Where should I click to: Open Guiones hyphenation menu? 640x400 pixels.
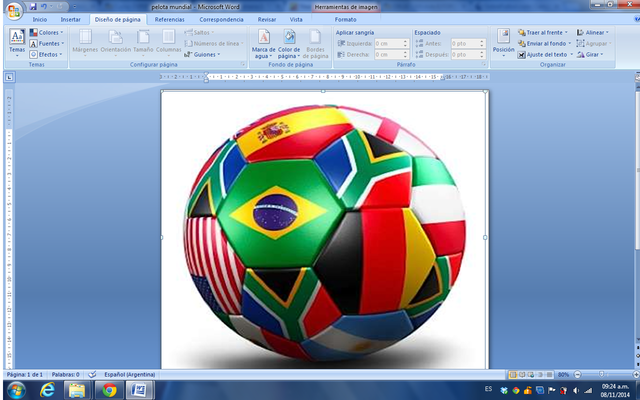(202, 54)
